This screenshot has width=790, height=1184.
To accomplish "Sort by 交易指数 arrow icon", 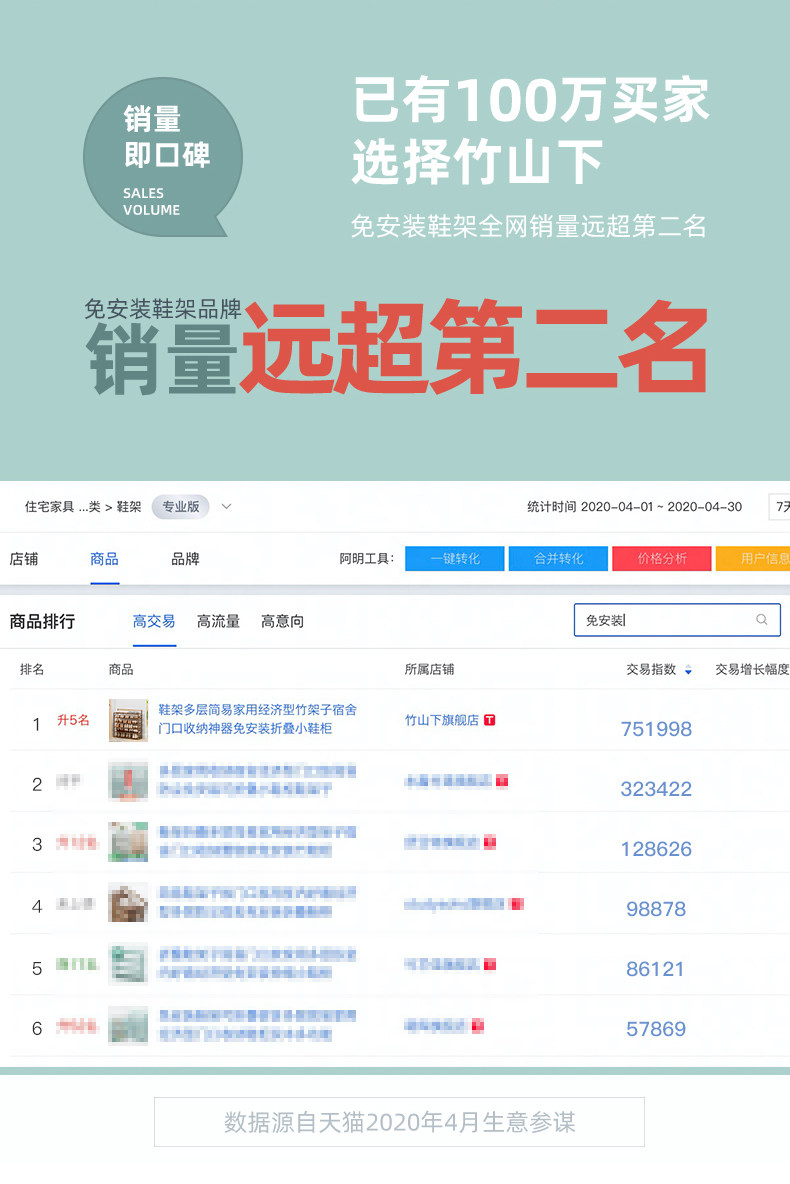I will coord(688,670).
